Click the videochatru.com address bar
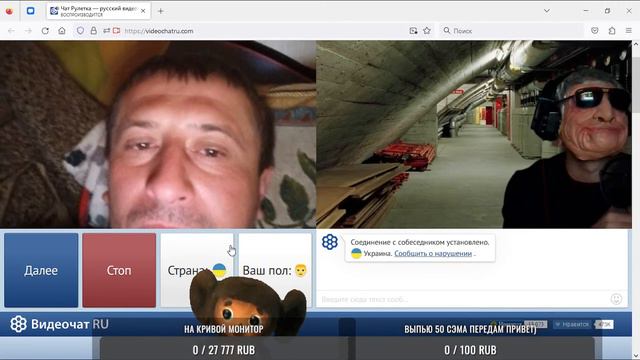Image resolution: width=640 pixels, height=360 pixels. click(x=261, y=31)
